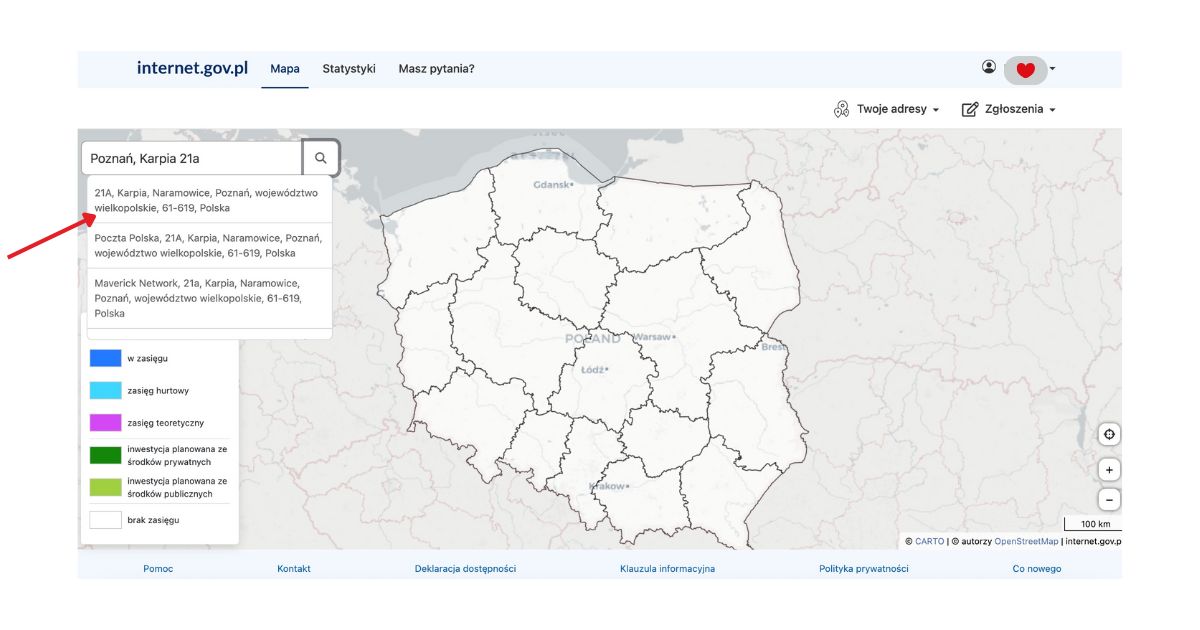Screen dimensions: 1200x630
Task: Click the search magnifier icon
Action: [x=321, y=158]
